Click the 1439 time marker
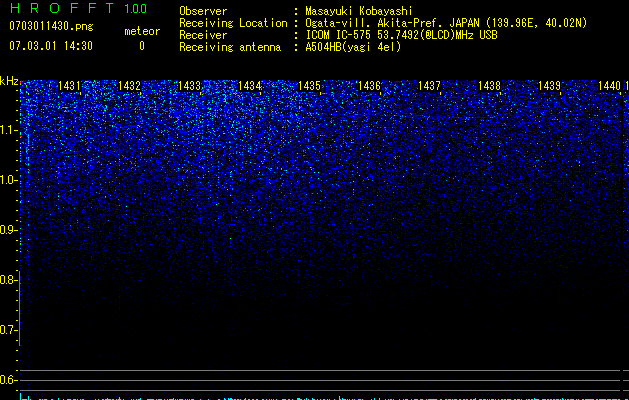 tap(549, 86)
